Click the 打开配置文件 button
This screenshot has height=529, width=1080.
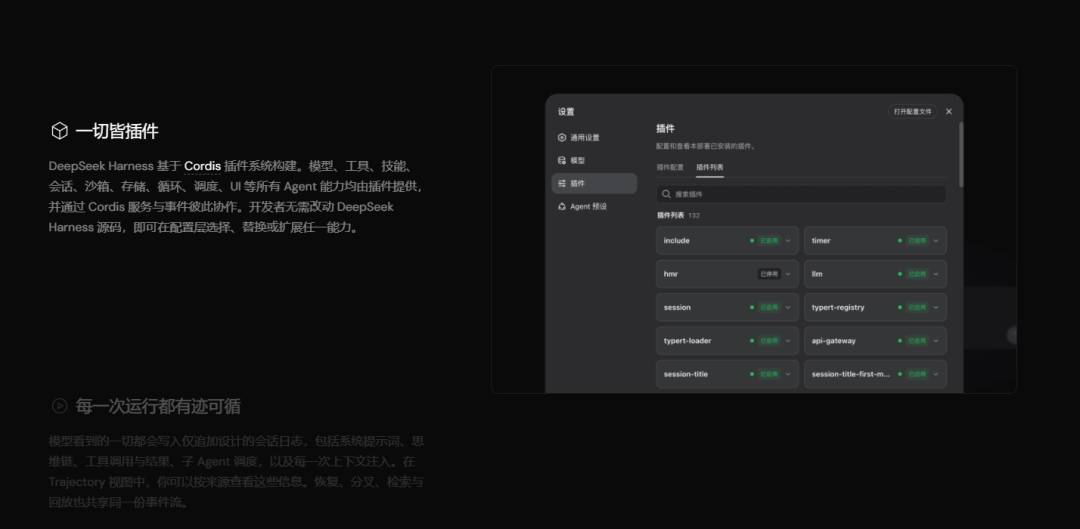click(x=913, y=112)
